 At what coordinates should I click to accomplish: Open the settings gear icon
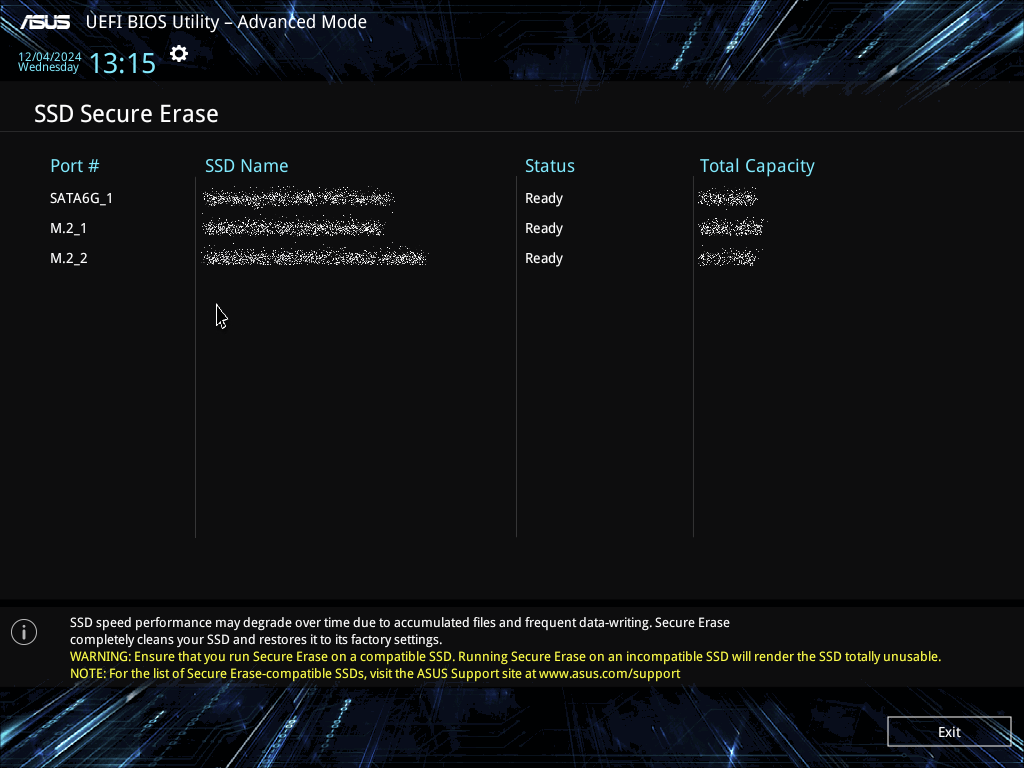(179, 54)
